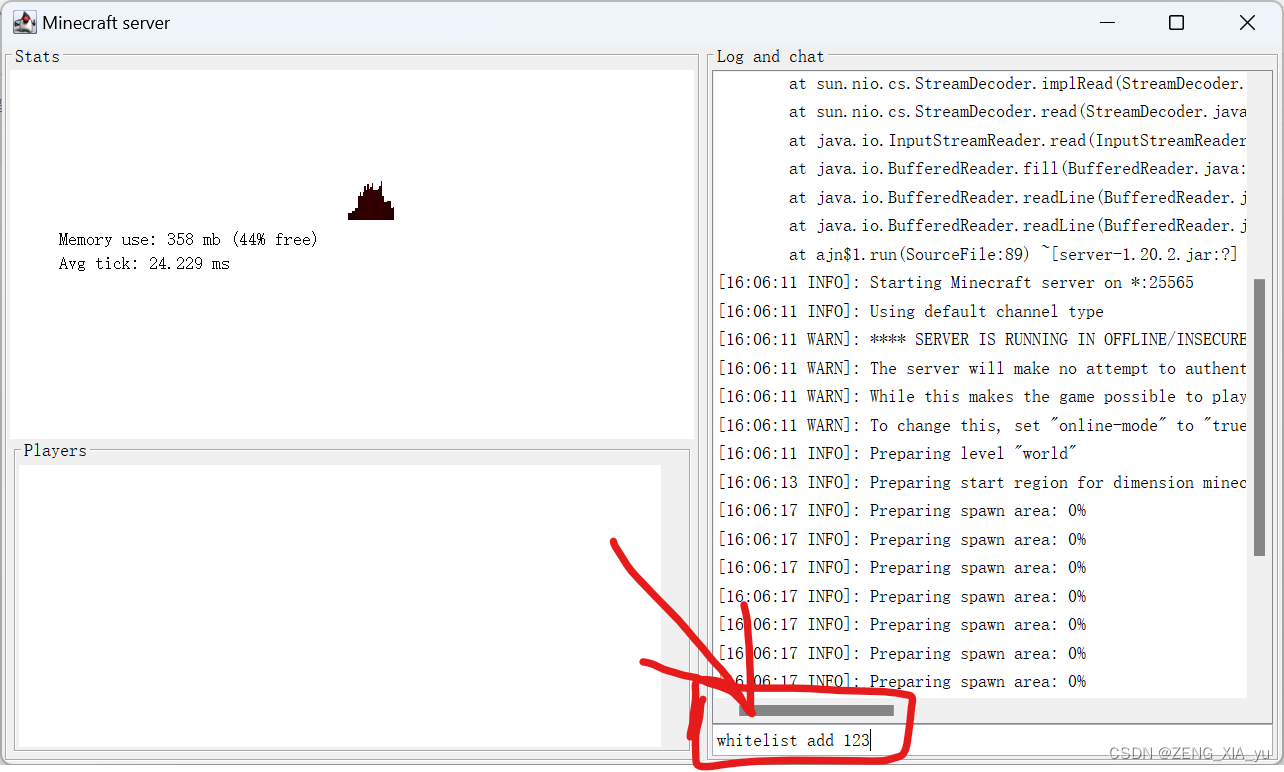Click the 'Players' panel label
The width and height of the screenshot is (1284, 772).
[55, 451]
